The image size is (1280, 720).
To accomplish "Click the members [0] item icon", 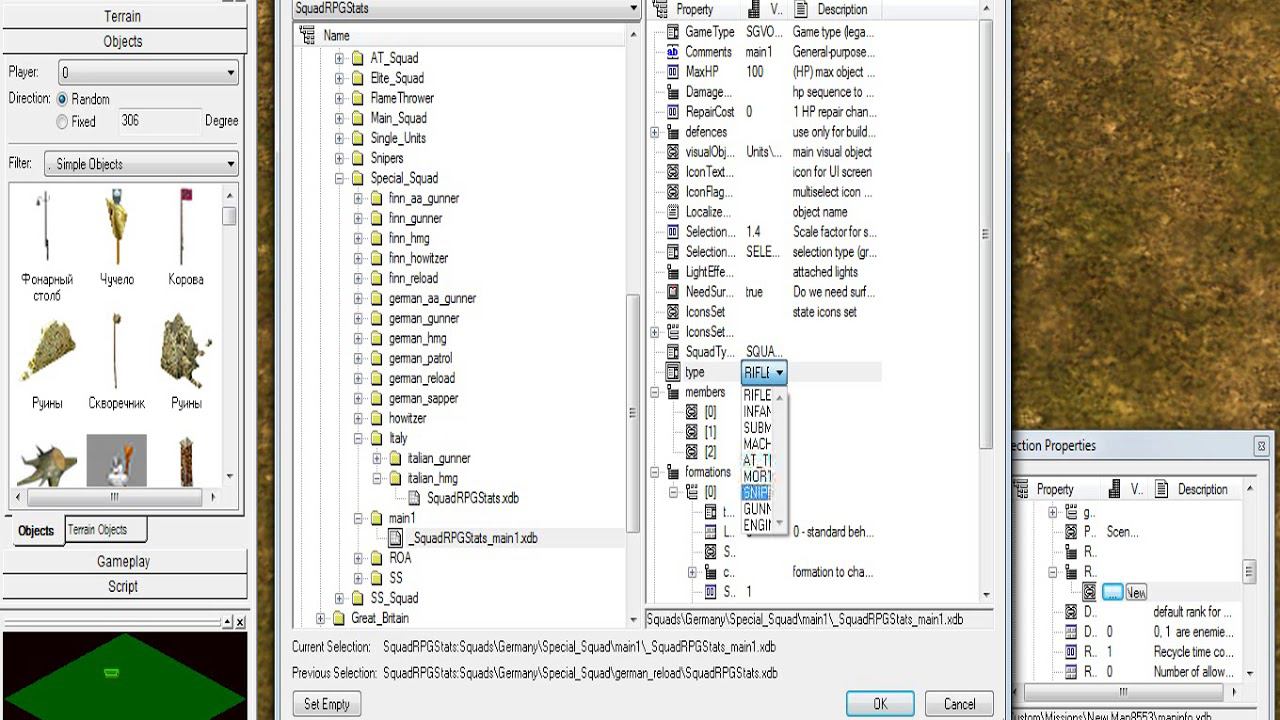I will (691, 412).
